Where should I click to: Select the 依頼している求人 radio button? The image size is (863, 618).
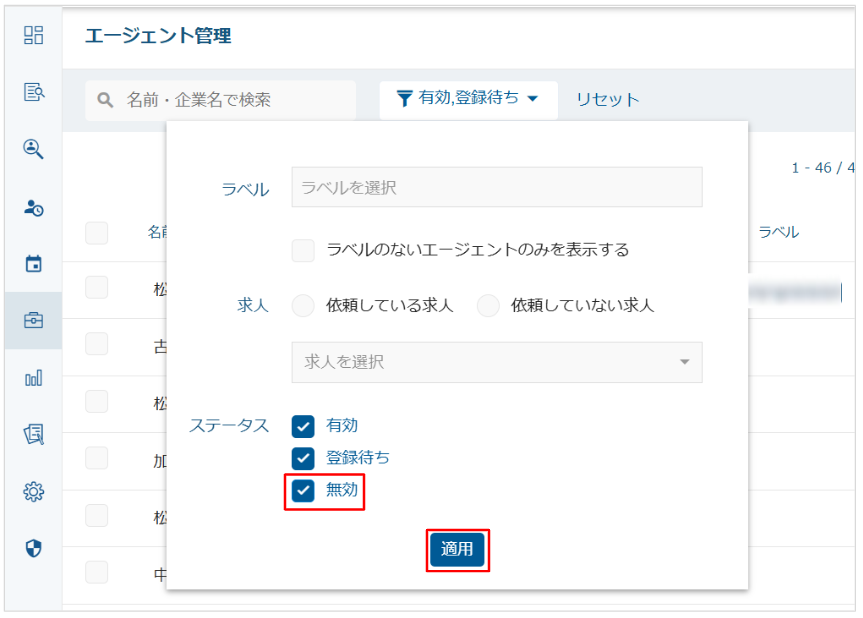303,306
